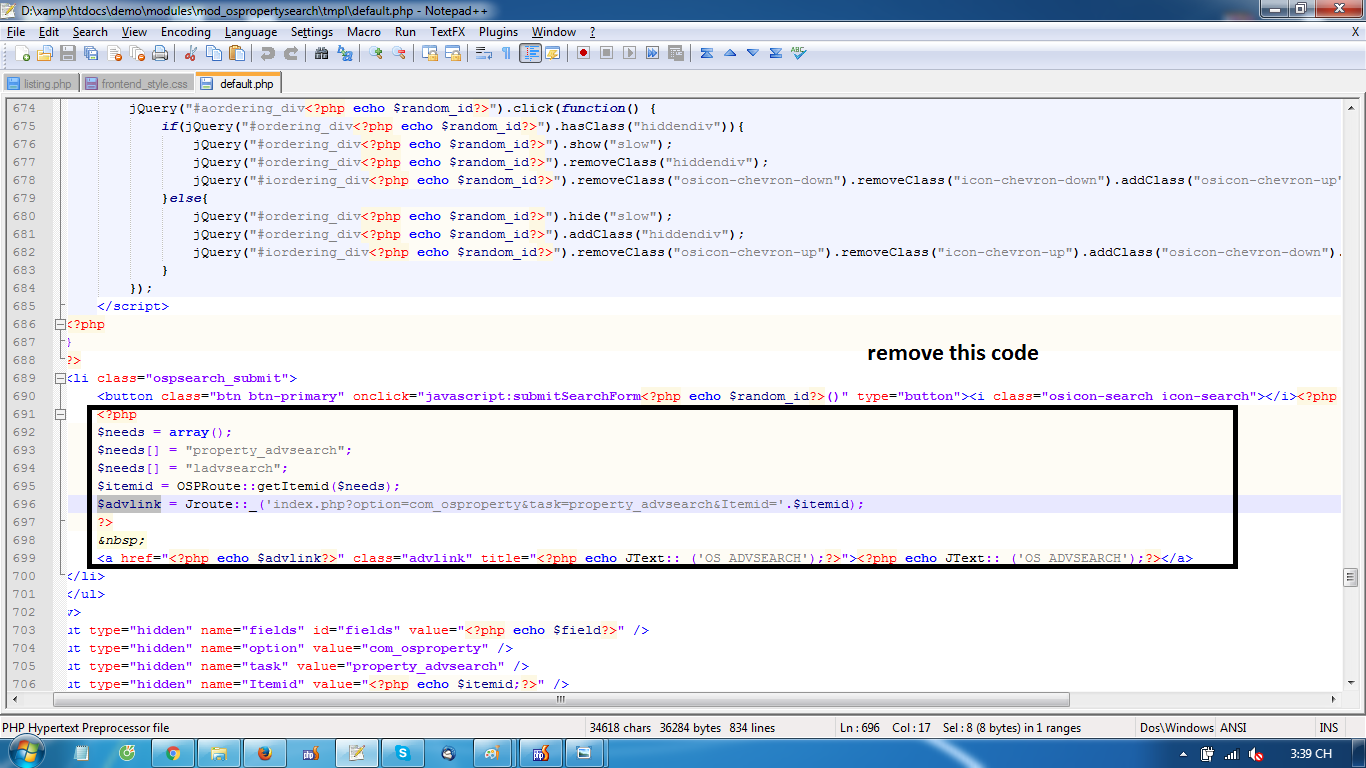Zoom in on the editor text
This screenshot has height=768, width=1366.
pyautogui.click(x=376, y=53)
